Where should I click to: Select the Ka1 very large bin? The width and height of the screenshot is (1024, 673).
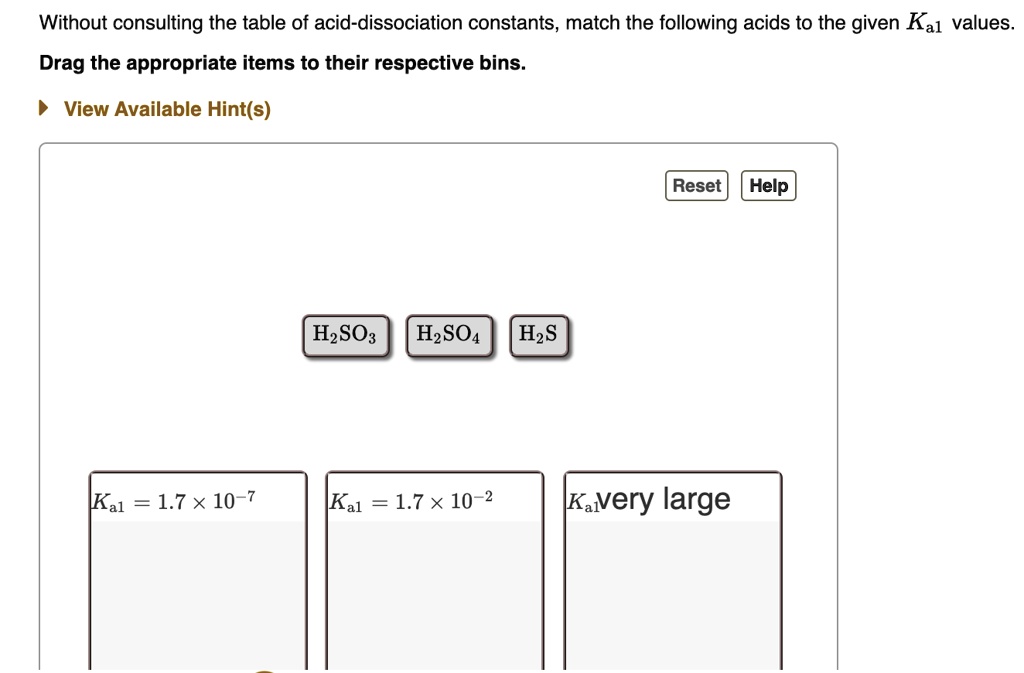tap(672, 570)
